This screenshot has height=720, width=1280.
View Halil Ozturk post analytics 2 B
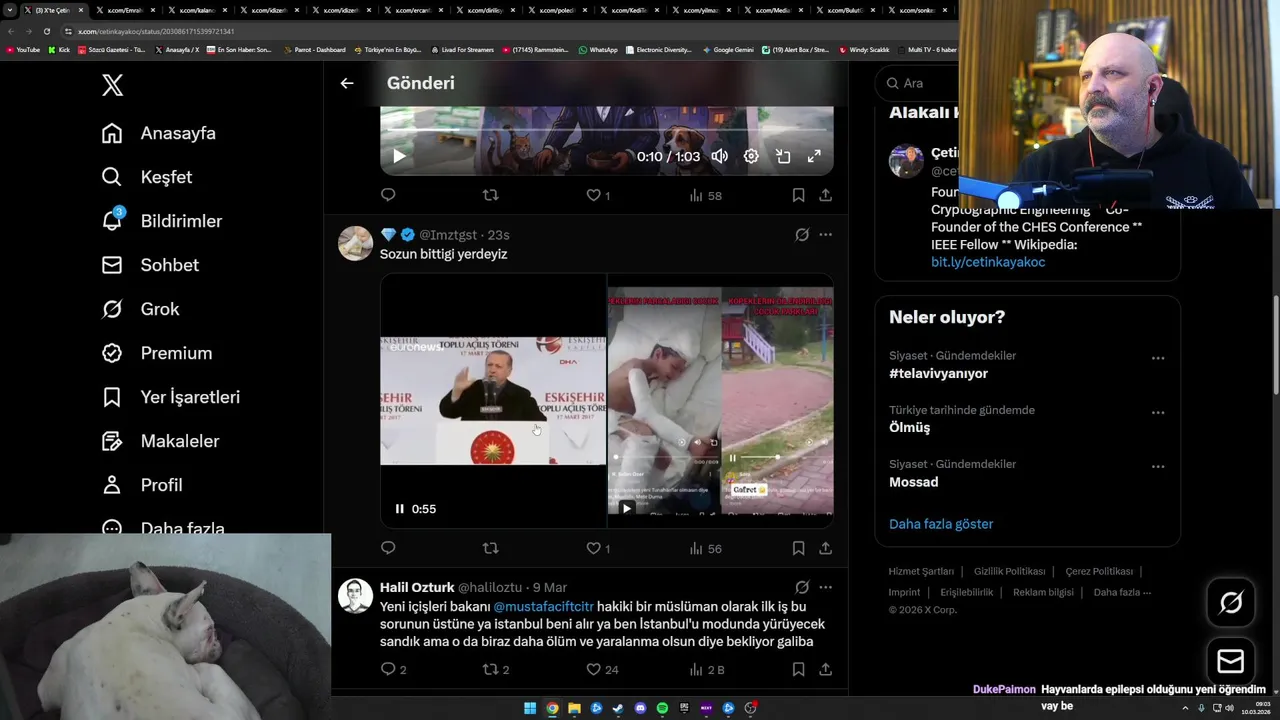tap(706, 669)
